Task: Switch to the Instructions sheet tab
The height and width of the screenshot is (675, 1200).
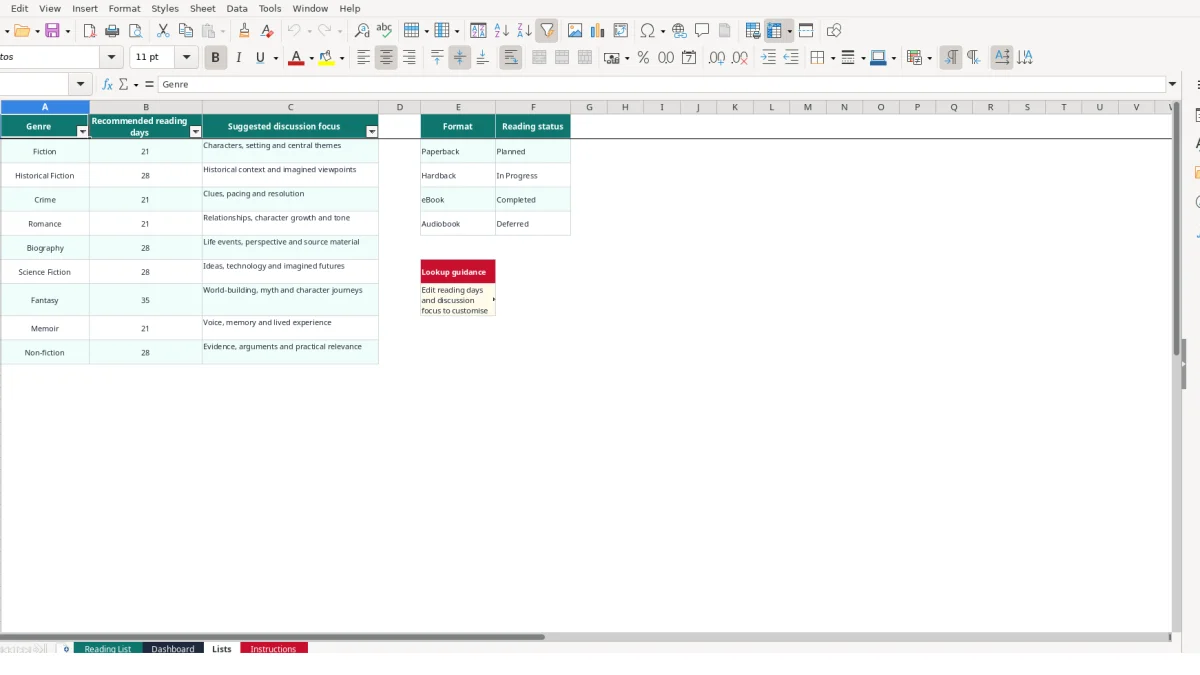Action: tap(273, 649)
